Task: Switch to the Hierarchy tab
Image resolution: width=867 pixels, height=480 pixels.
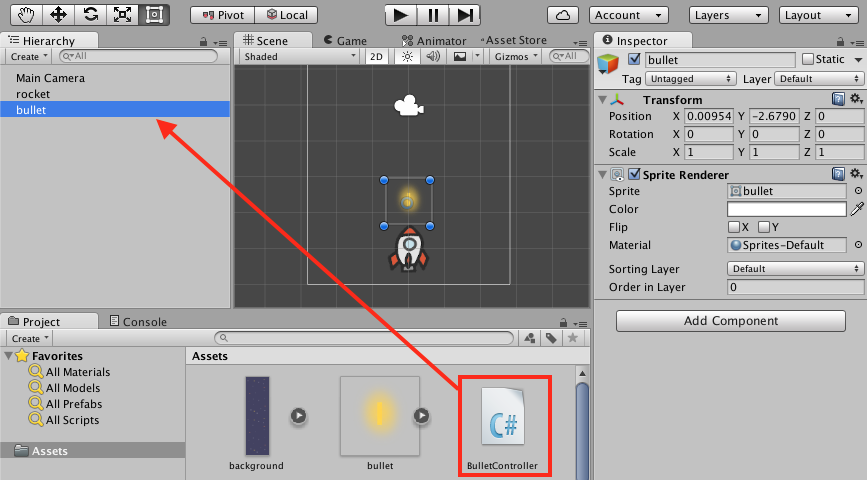Action: pos(49,41)
